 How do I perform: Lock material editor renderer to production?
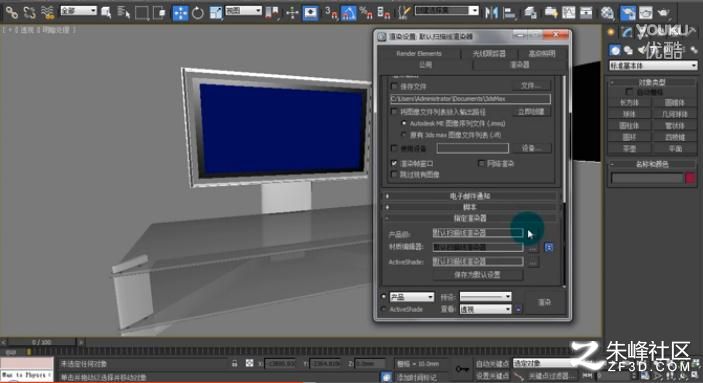pos(548,247)
